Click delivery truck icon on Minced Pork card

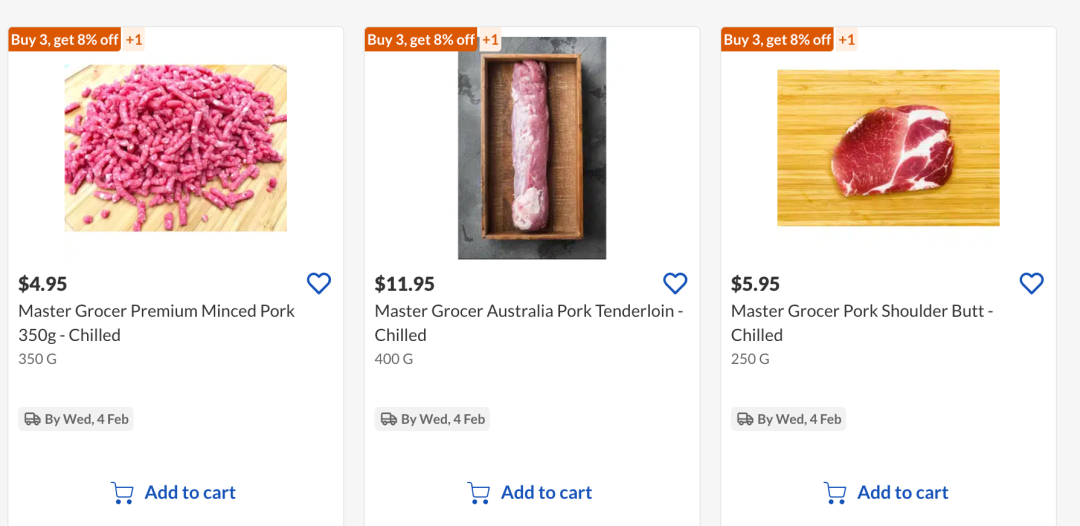click(32, 419)
